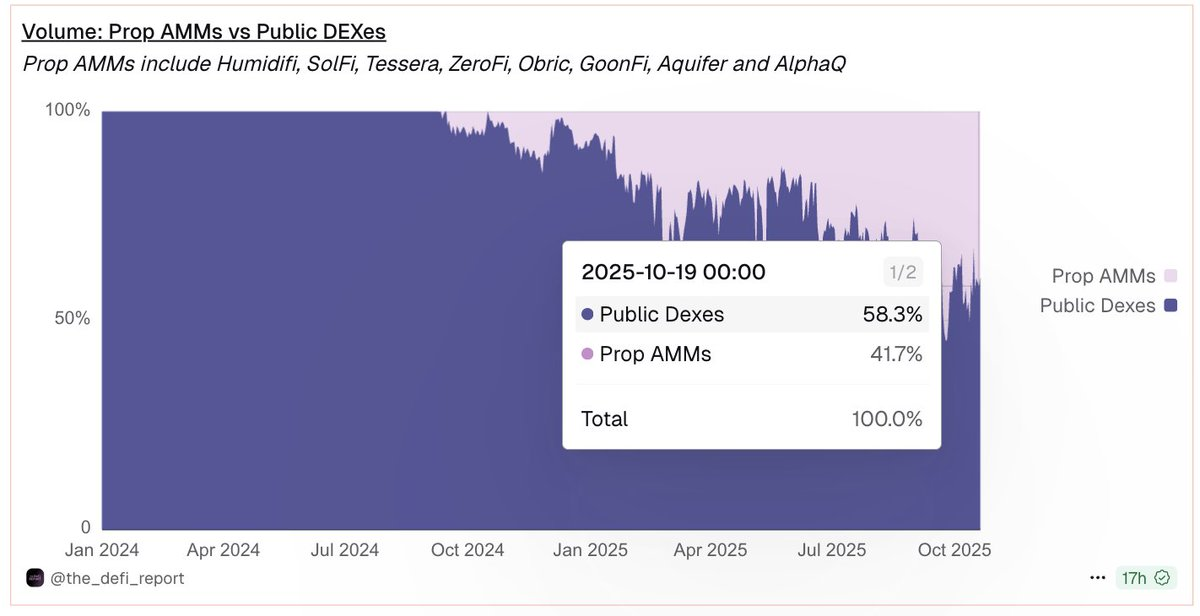Toggle Prop AMMs series in legend

(1103, 276)
